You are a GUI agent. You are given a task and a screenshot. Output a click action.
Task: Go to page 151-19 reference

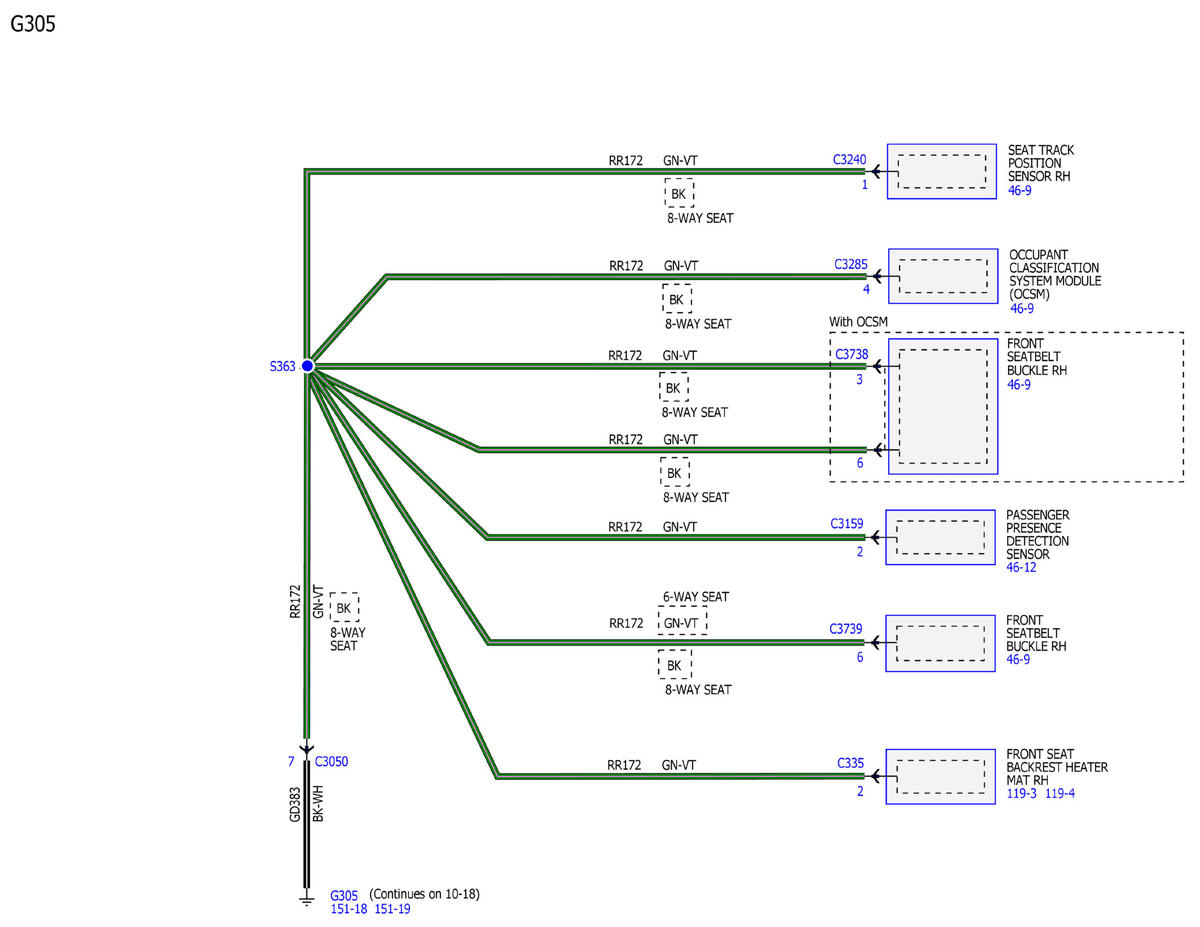(392, 909)
